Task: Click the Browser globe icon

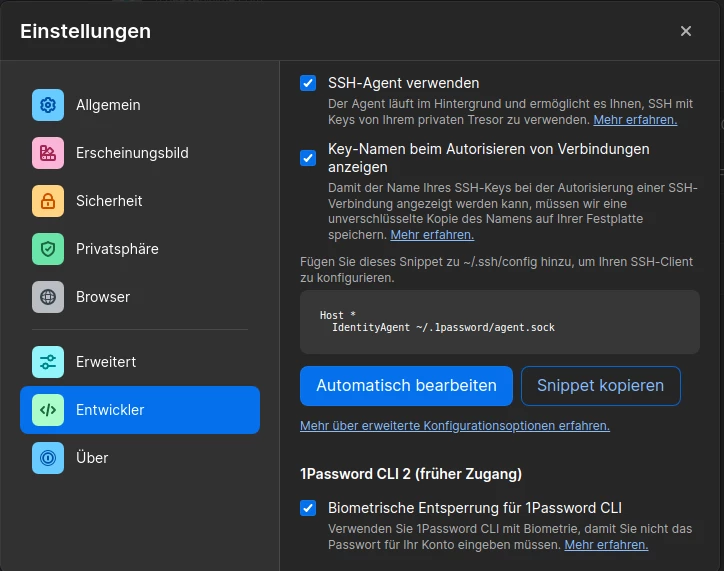Action: click(48, 297)
